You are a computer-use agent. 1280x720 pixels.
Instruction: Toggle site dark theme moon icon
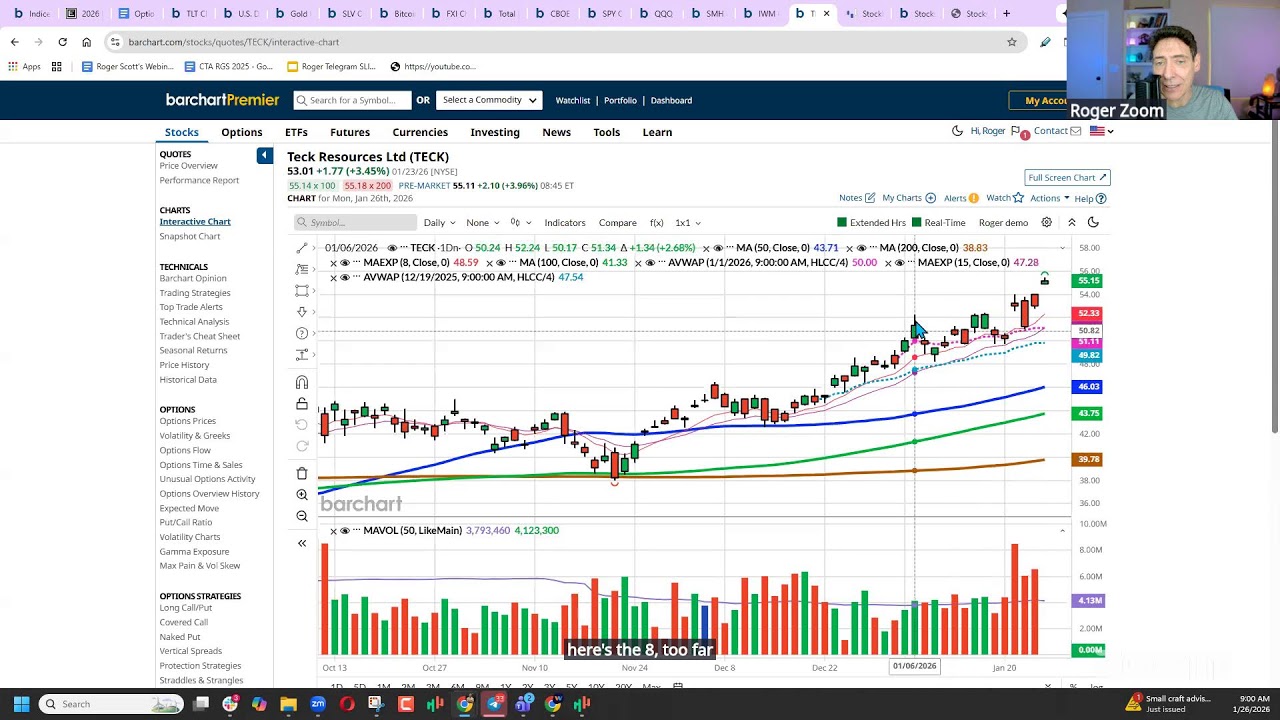[x=957, y=131]
